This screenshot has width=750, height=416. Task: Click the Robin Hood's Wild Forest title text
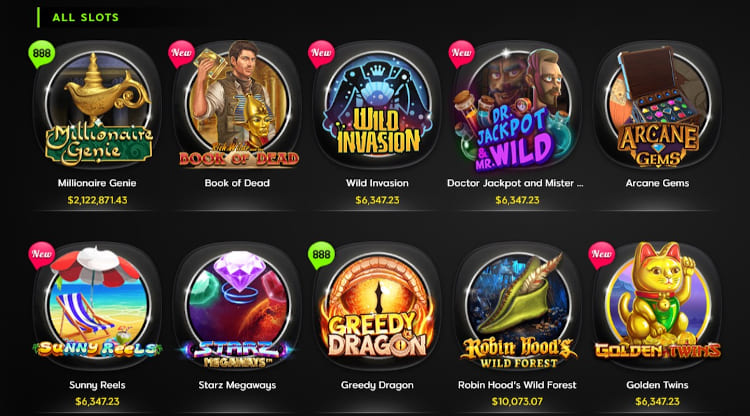pyautogui.click(x=517, y=385)
